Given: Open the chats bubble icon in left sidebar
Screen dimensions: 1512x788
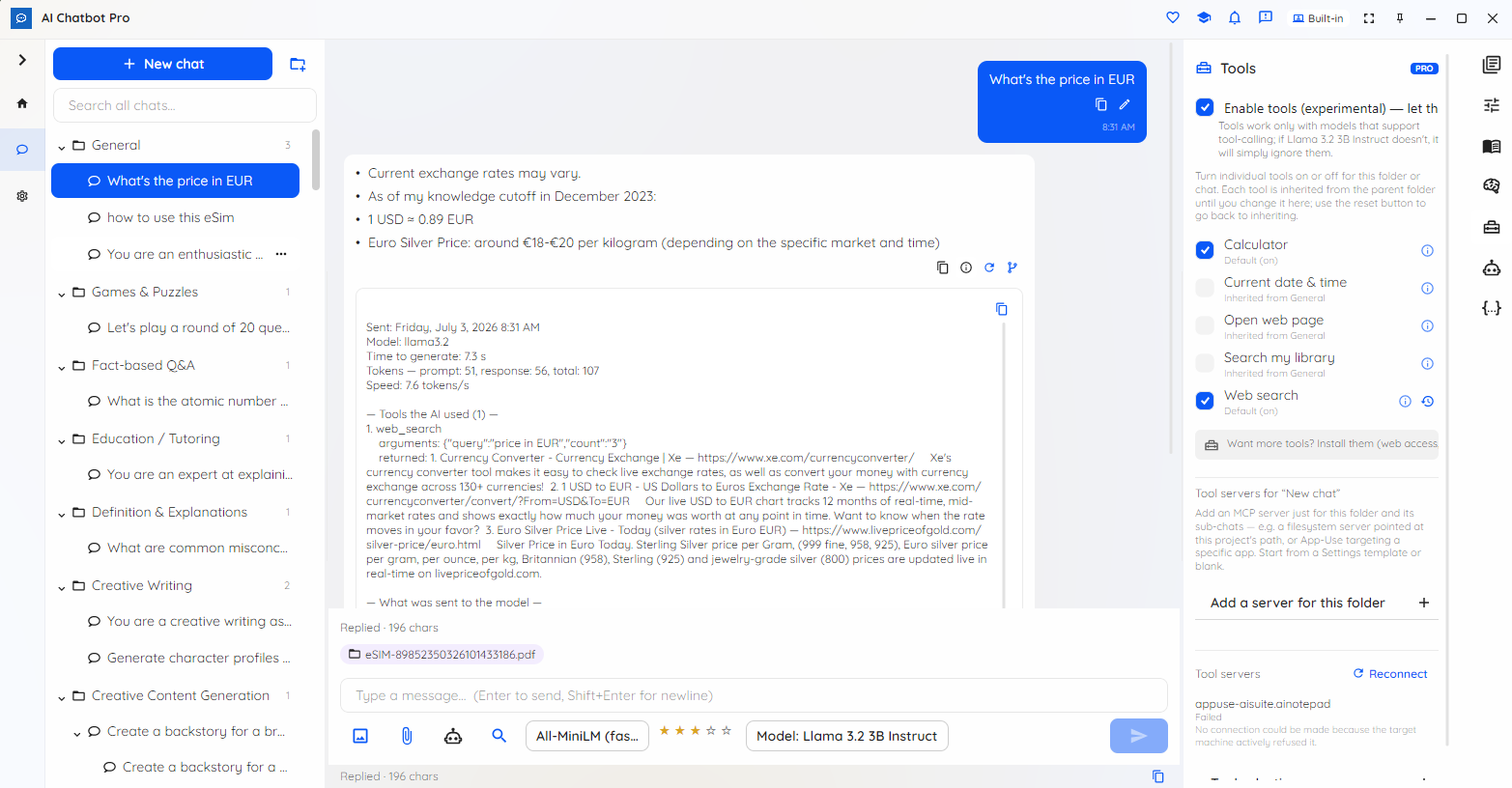Looking at the screenshot, I should (22, 150).
